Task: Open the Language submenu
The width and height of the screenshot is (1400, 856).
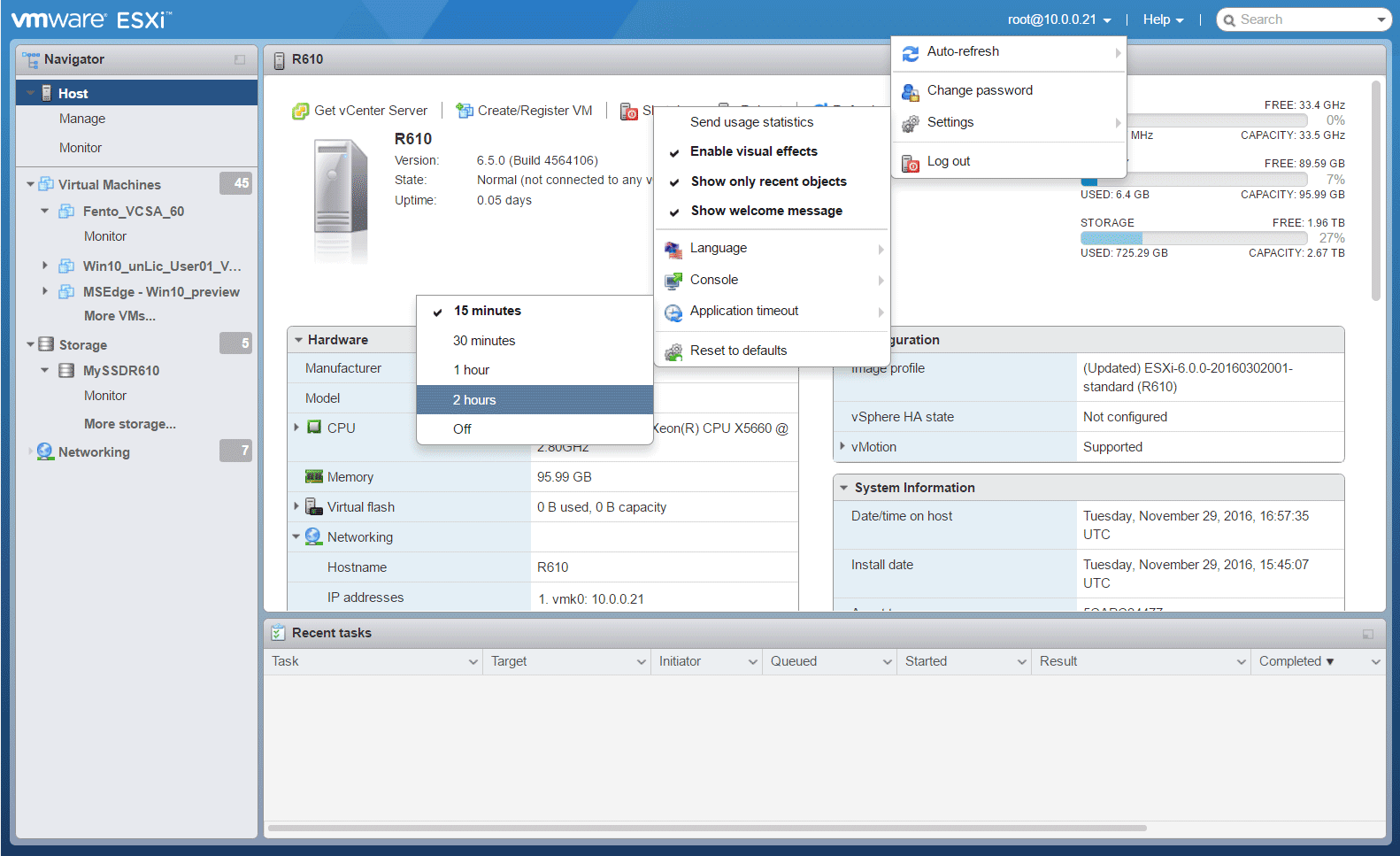Action: click(773, 249)
